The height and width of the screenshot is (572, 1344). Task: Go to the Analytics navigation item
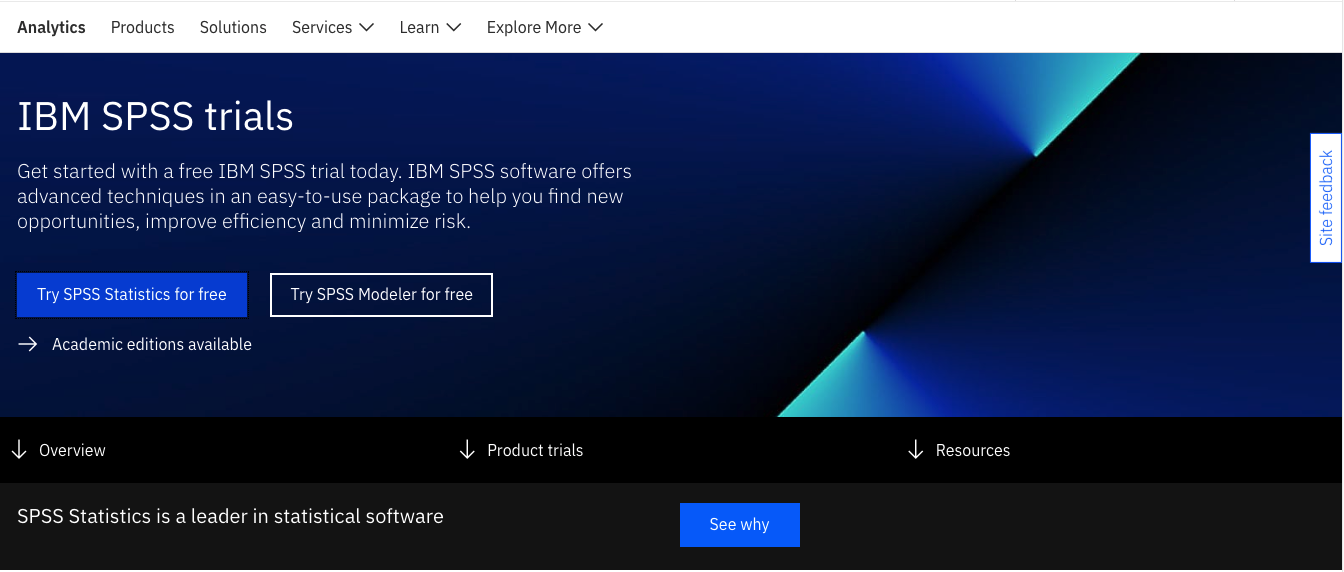click(x=51, y=28)
